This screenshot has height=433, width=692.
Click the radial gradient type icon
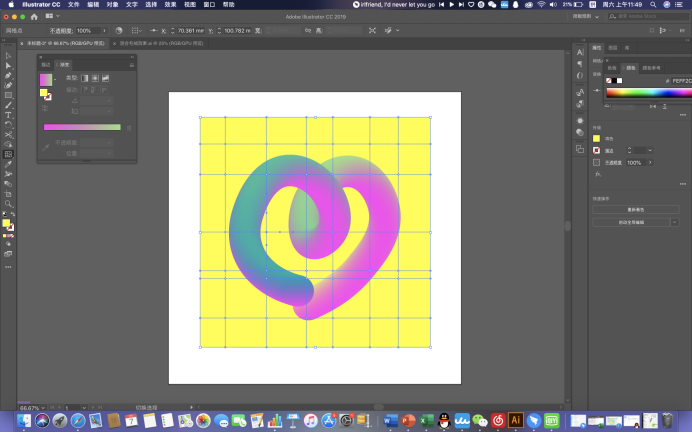(x=94, y=78)
